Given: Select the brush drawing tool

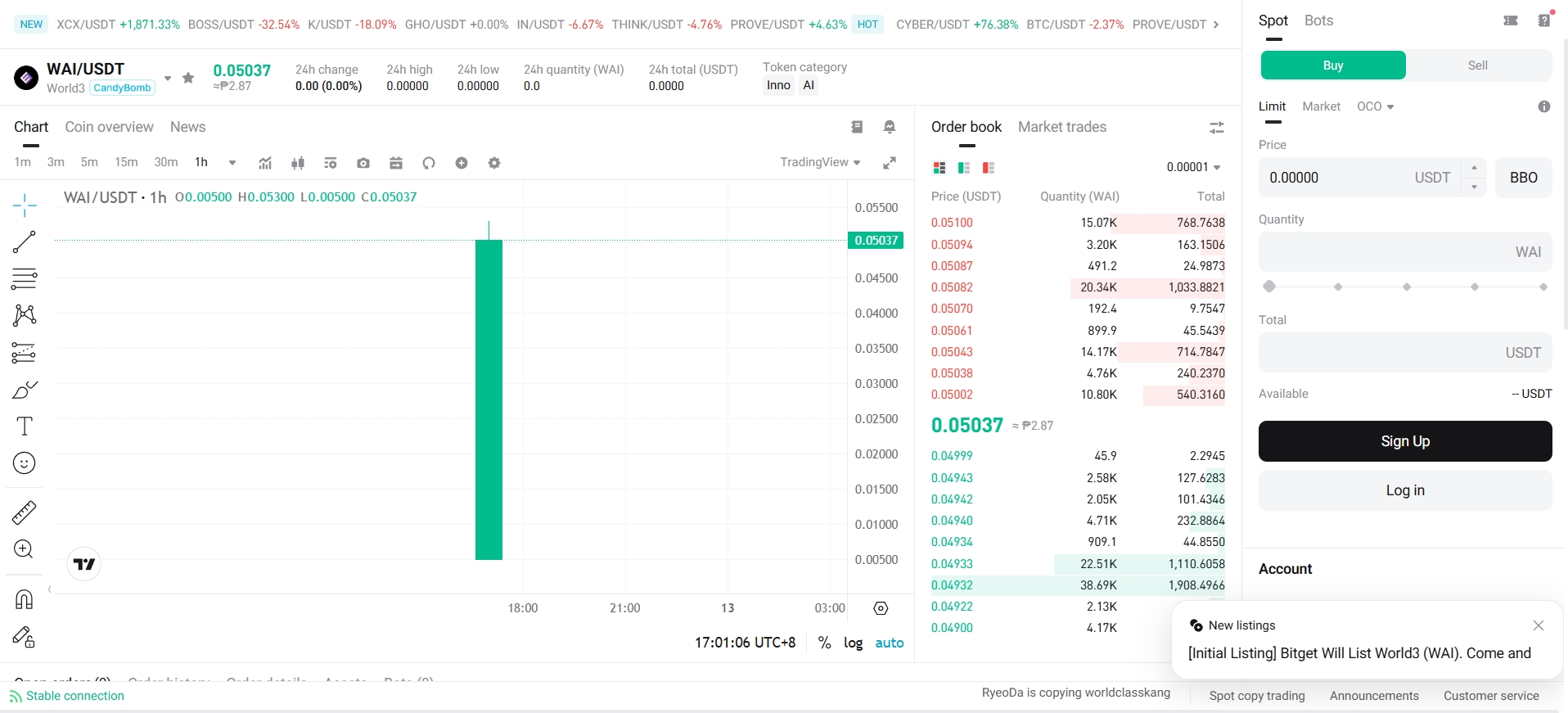Looking at the screenshot, I should point(25,390).
